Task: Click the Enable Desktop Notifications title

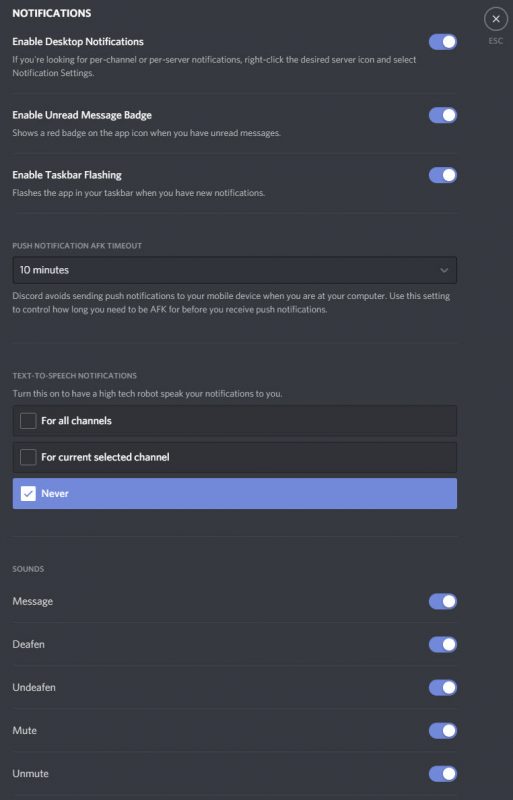Action: click(x=78, y=42)
